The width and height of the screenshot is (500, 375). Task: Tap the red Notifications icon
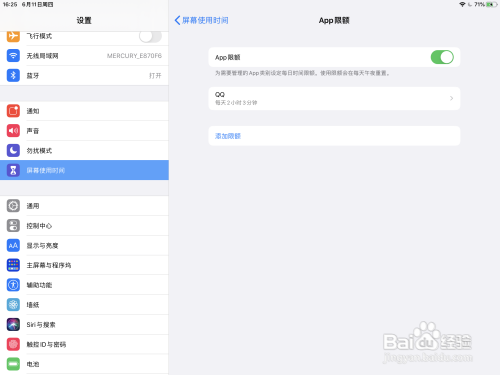[13, 111]
